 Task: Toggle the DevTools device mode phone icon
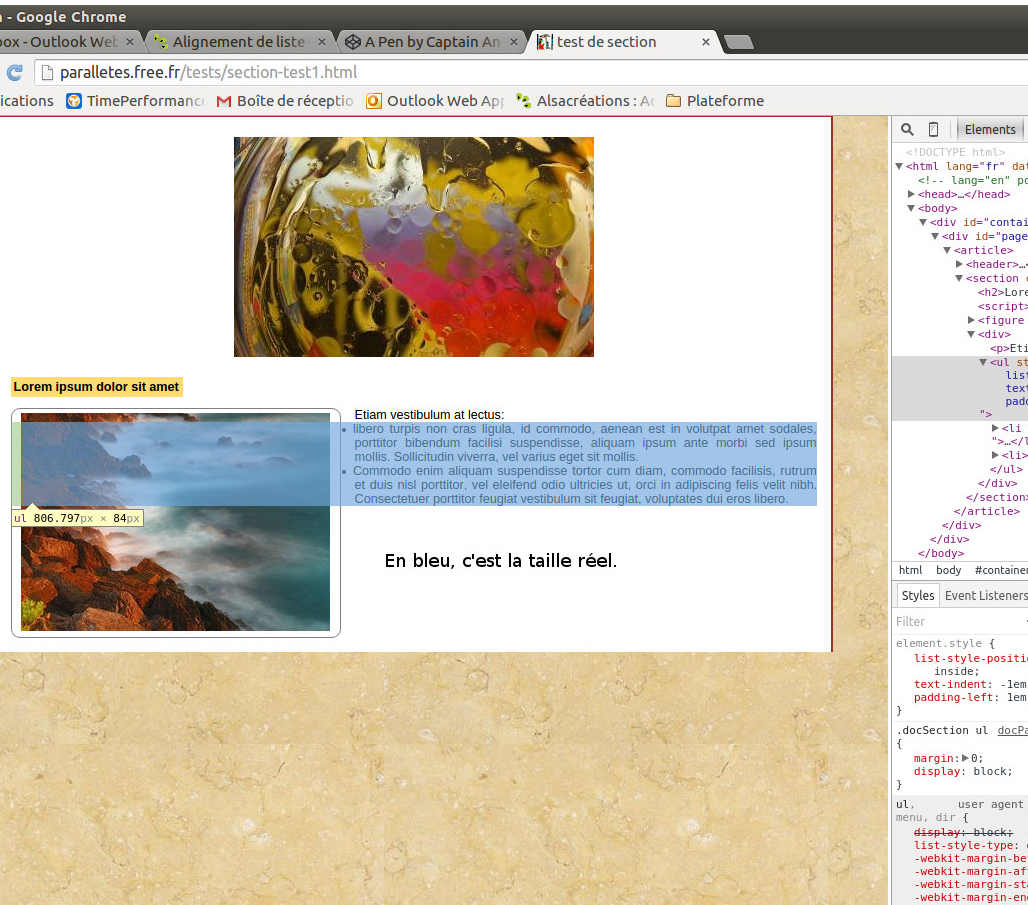click(x=934, y=129)
